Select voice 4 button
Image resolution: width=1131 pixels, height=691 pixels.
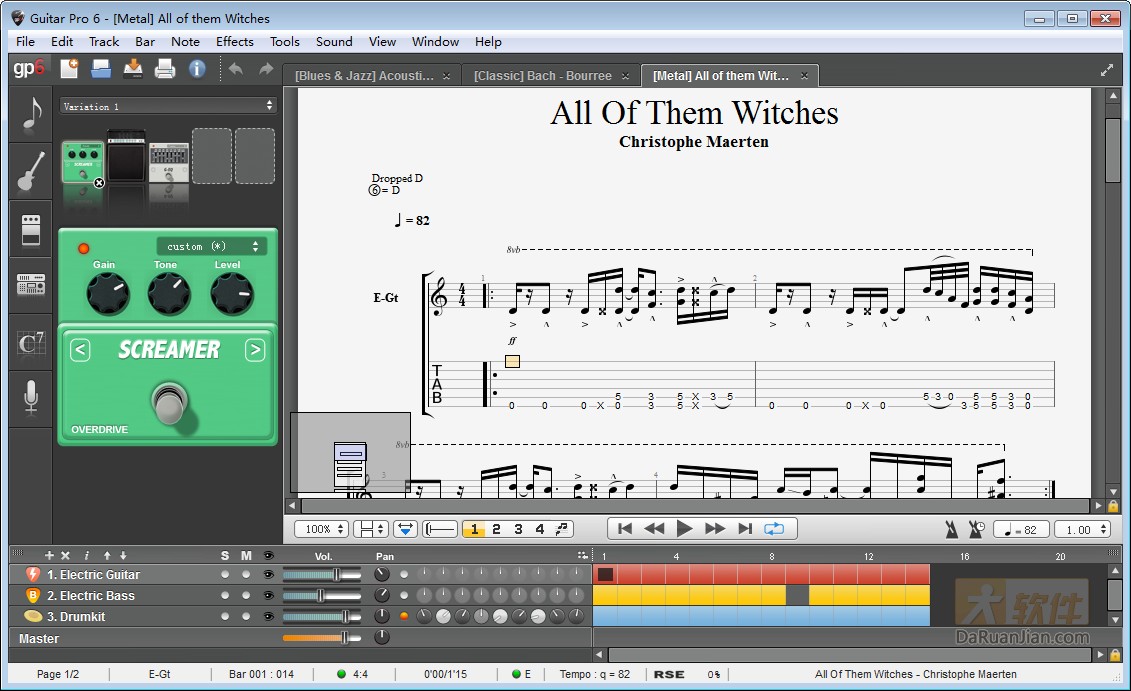click(x=540, y=529)
